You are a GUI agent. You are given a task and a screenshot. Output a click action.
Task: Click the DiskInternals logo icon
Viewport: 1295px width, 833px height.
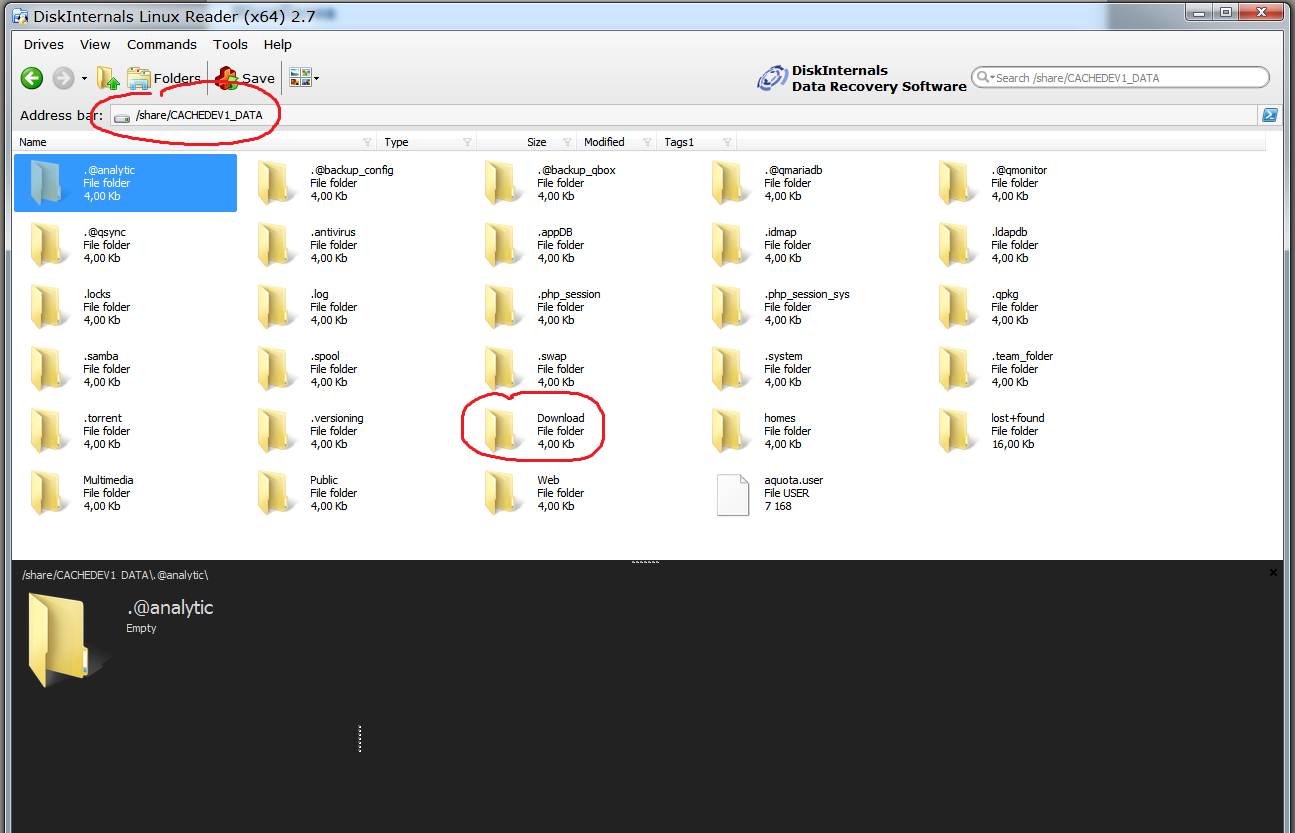coord(772,78)
